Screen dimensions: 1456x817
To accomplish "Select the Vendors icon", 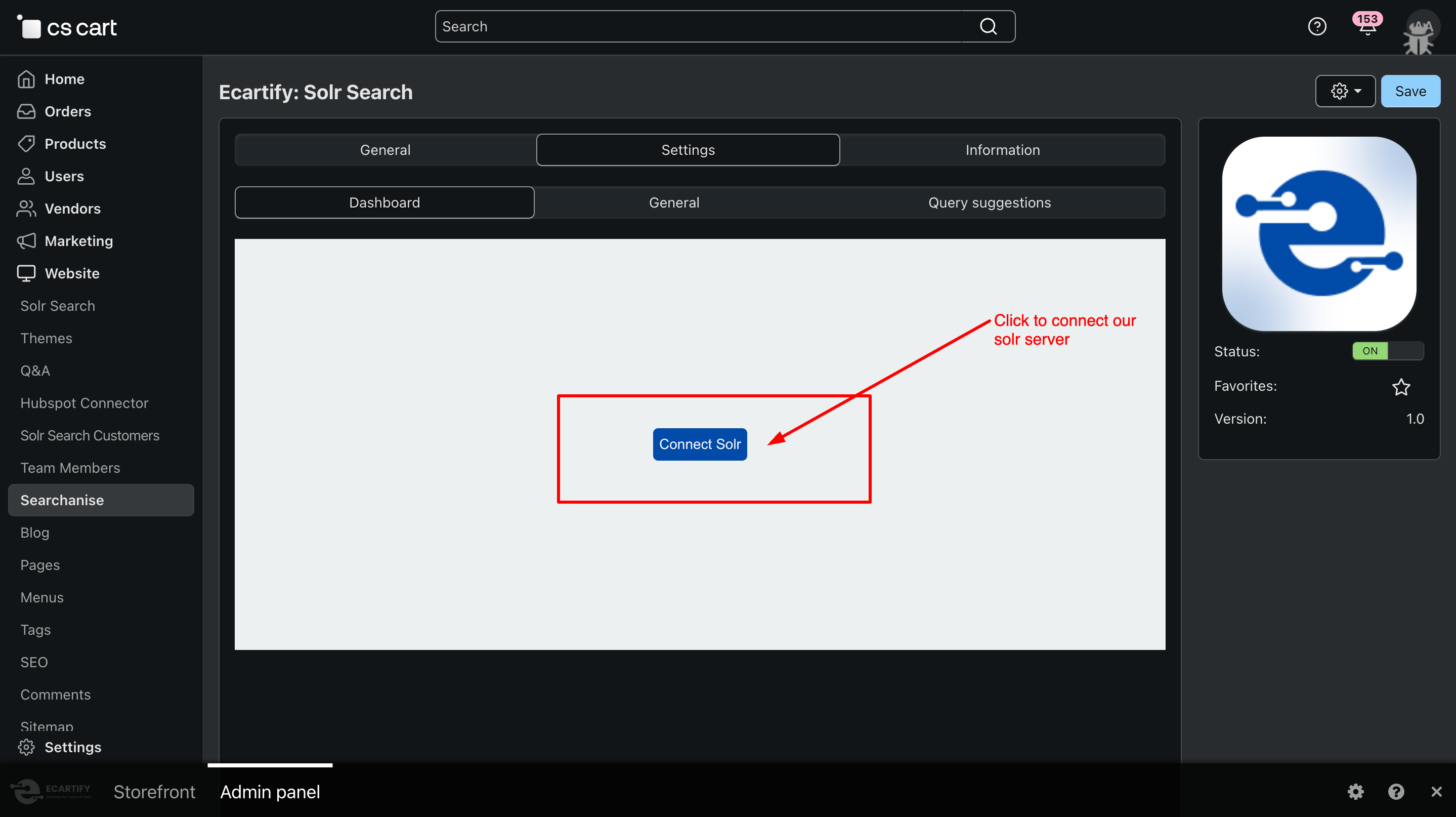I will coord(26,208).
